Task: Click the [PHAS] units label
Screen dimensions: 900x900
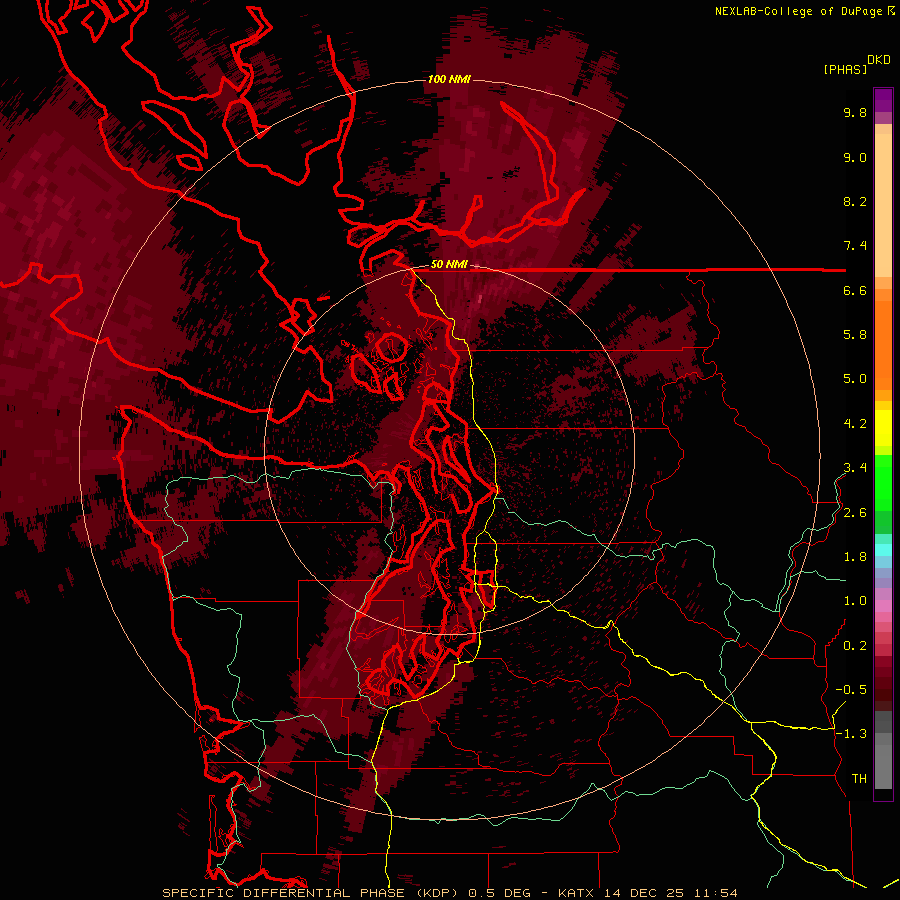Action: click(x=845, y=69)
